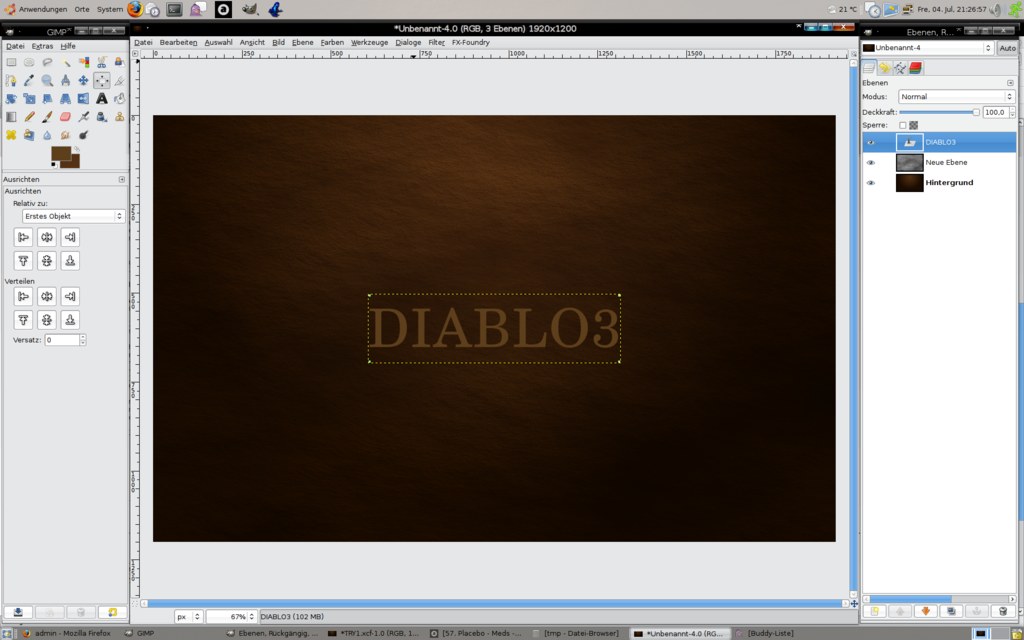
Task: Open the Datei menu in image window
Action: (143, 42)
